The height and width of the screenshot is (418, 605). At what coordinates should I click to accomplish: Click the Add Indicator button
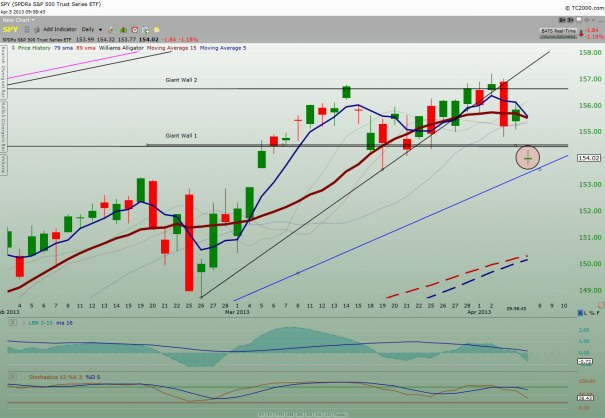[x=60, y=29]
